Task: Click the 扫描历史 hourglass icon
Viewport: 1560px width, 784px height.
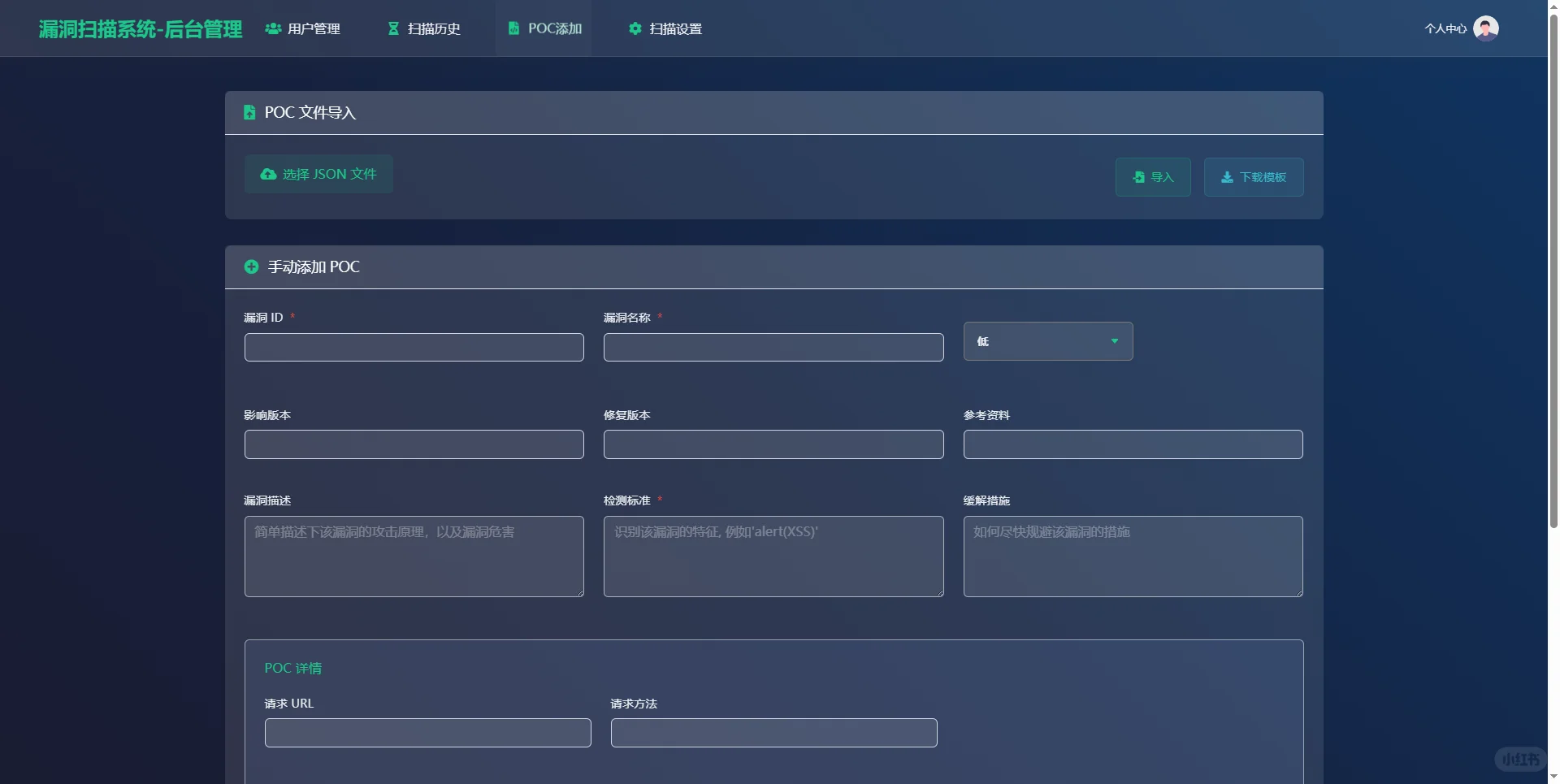Action: pos(393,28)
